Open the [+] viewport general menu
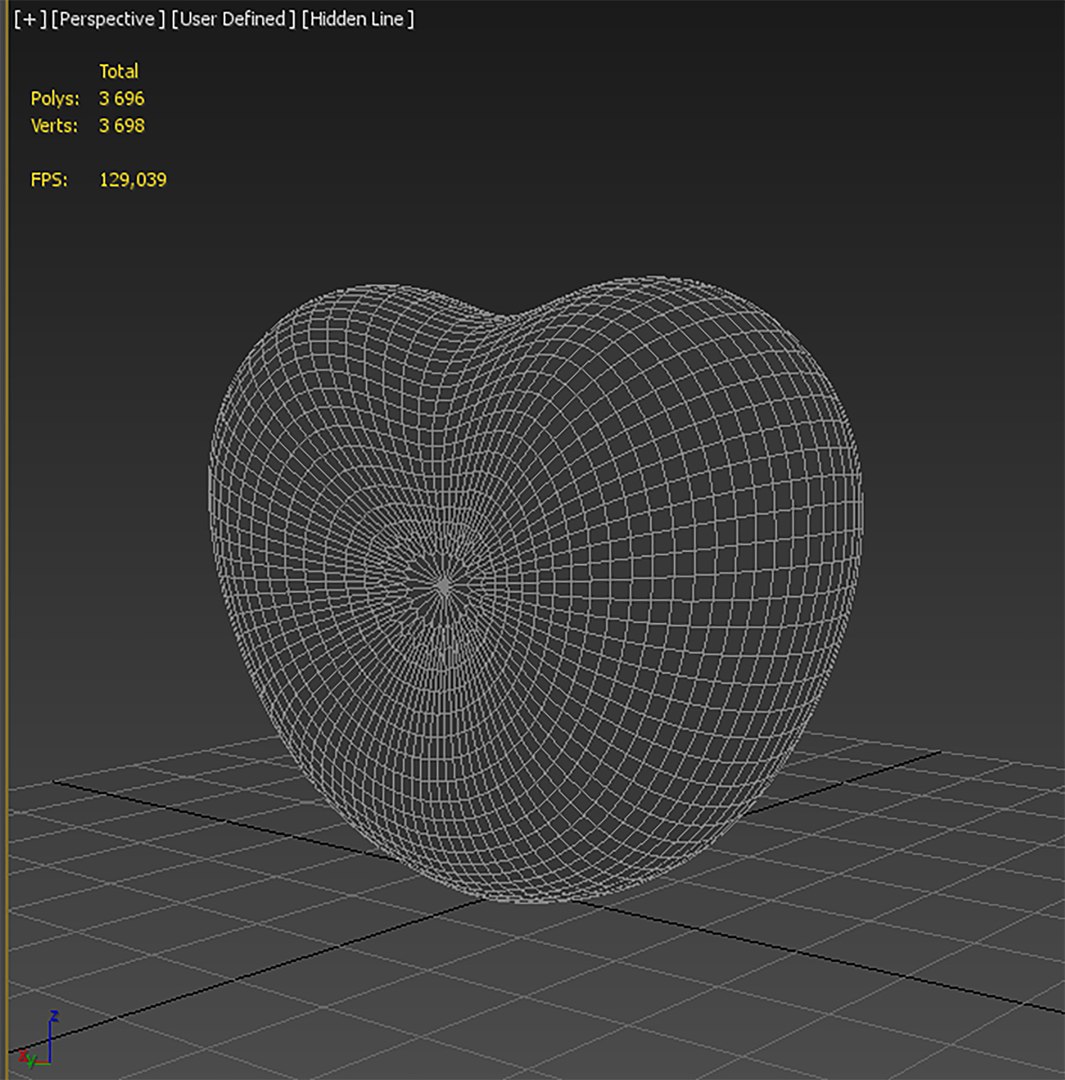Viewport: 1065px width, 1080px height. coord(30,19)
